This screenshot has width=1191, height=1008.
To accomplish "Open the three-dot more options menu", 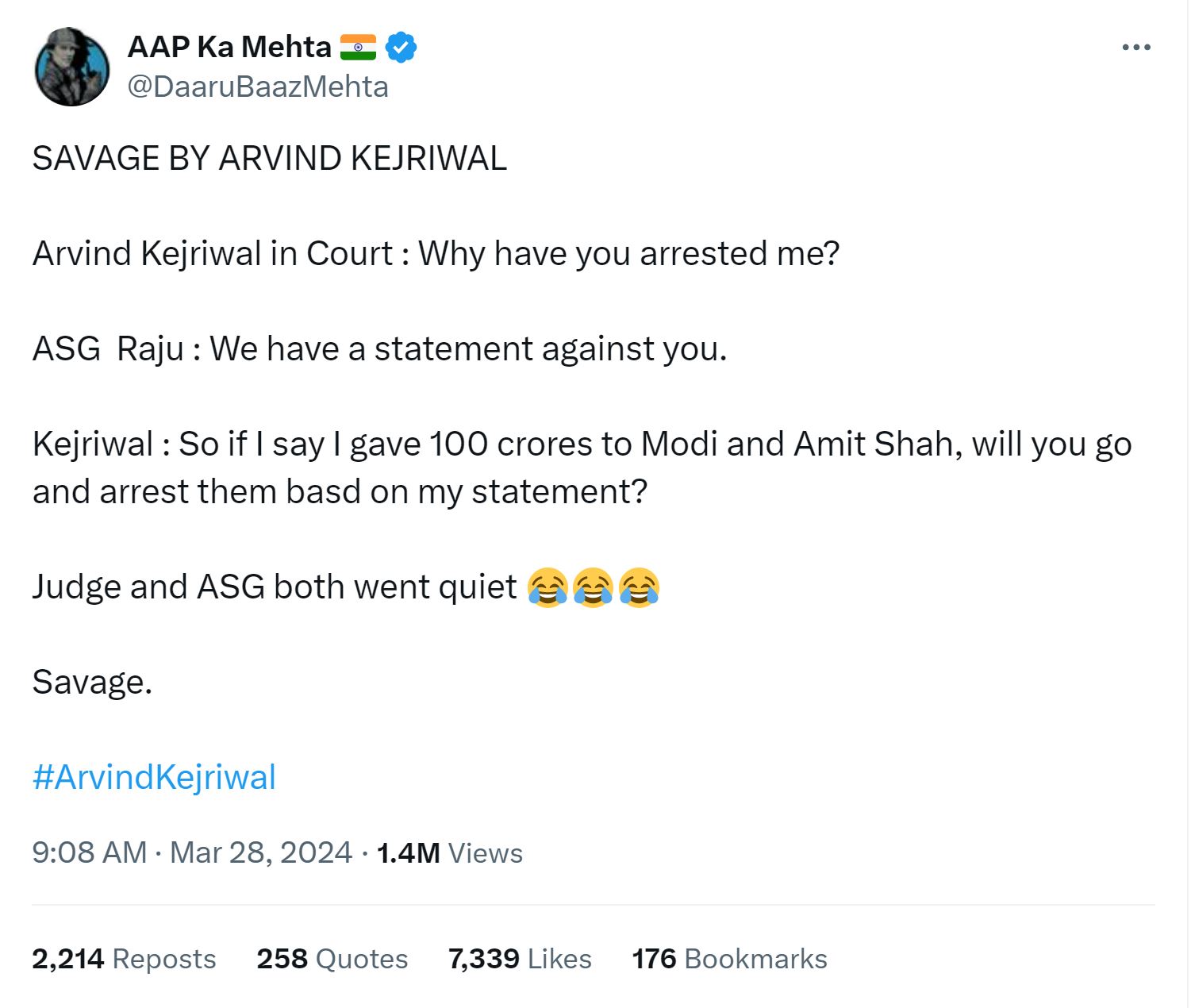I will click(1135, 48).
